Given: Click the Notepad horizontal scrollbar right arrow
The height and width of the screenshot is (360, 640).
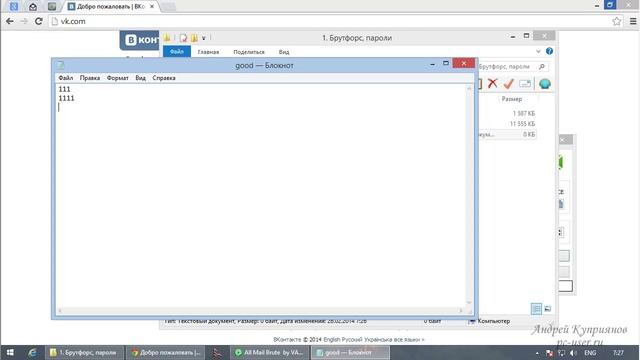Looking at the screenshot, I should click(461, 311).
